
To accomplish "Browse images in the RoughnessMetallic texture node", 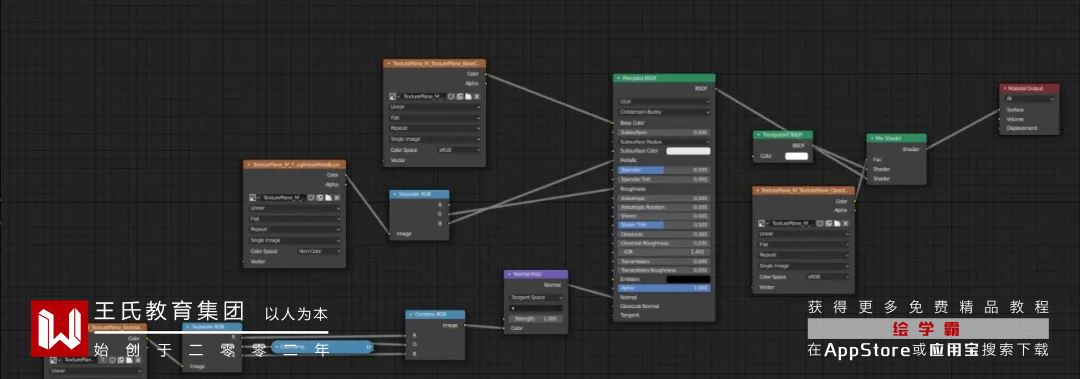I will (x=253, y=197).
